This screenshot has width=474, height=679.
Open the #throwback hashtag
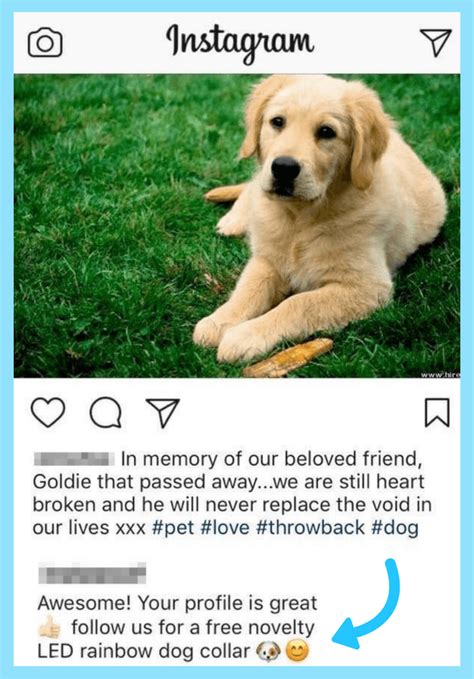[310, 528]
